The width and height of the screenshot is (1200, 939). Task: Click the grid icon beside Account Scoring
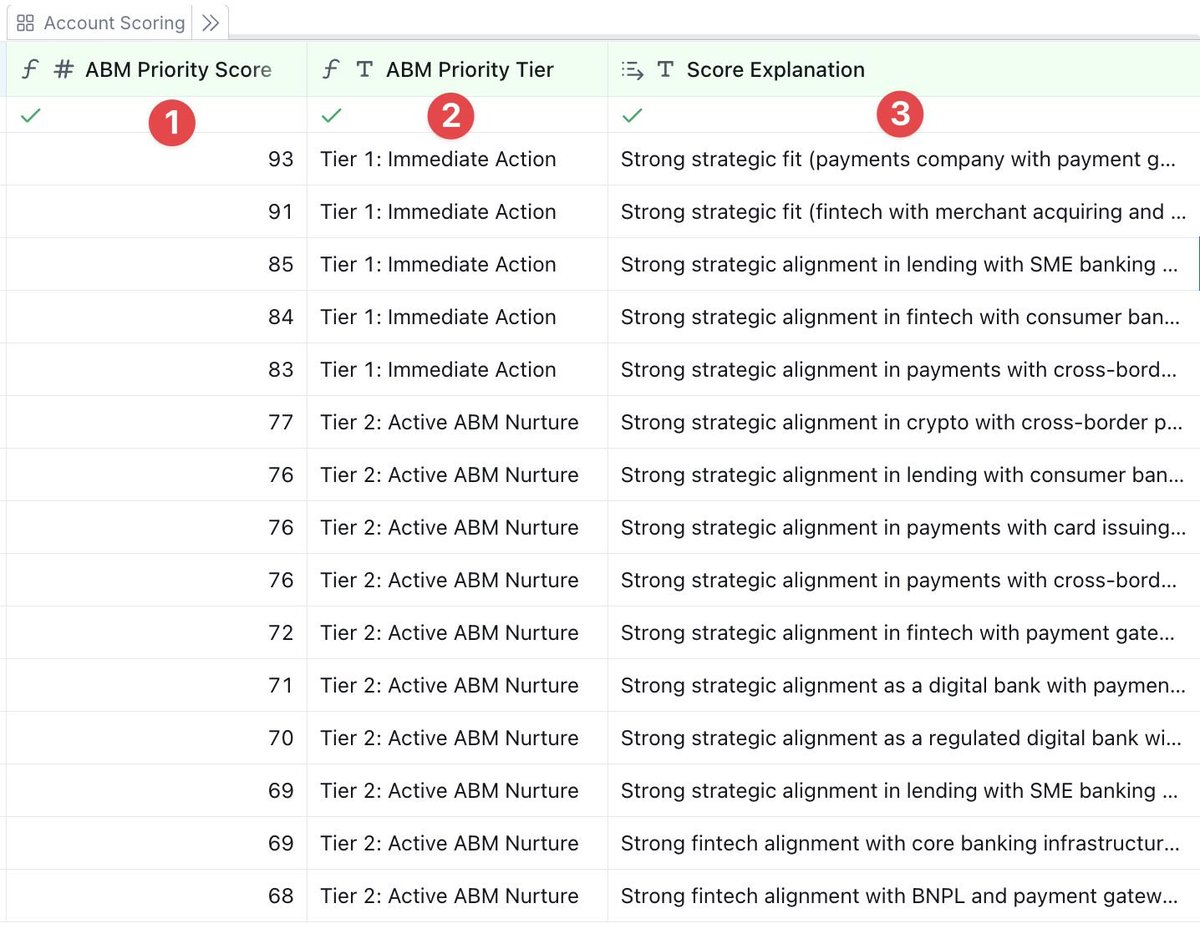coord(27,22)
